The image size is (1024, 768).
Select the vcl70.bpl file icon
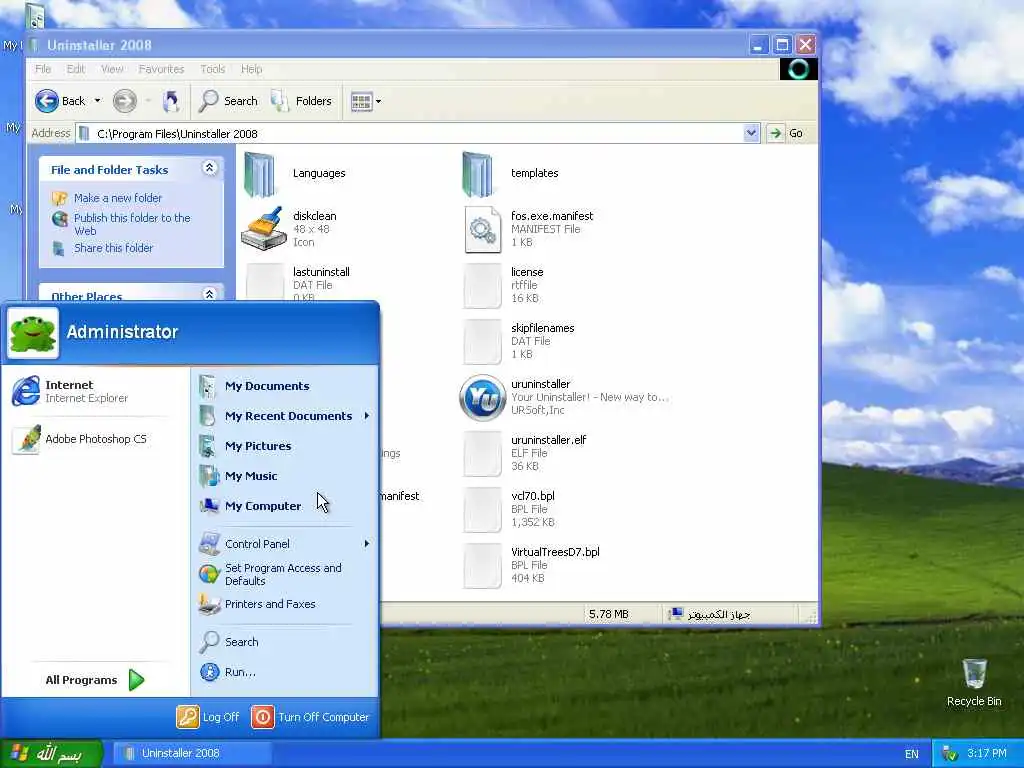click(x=482, y=510)
